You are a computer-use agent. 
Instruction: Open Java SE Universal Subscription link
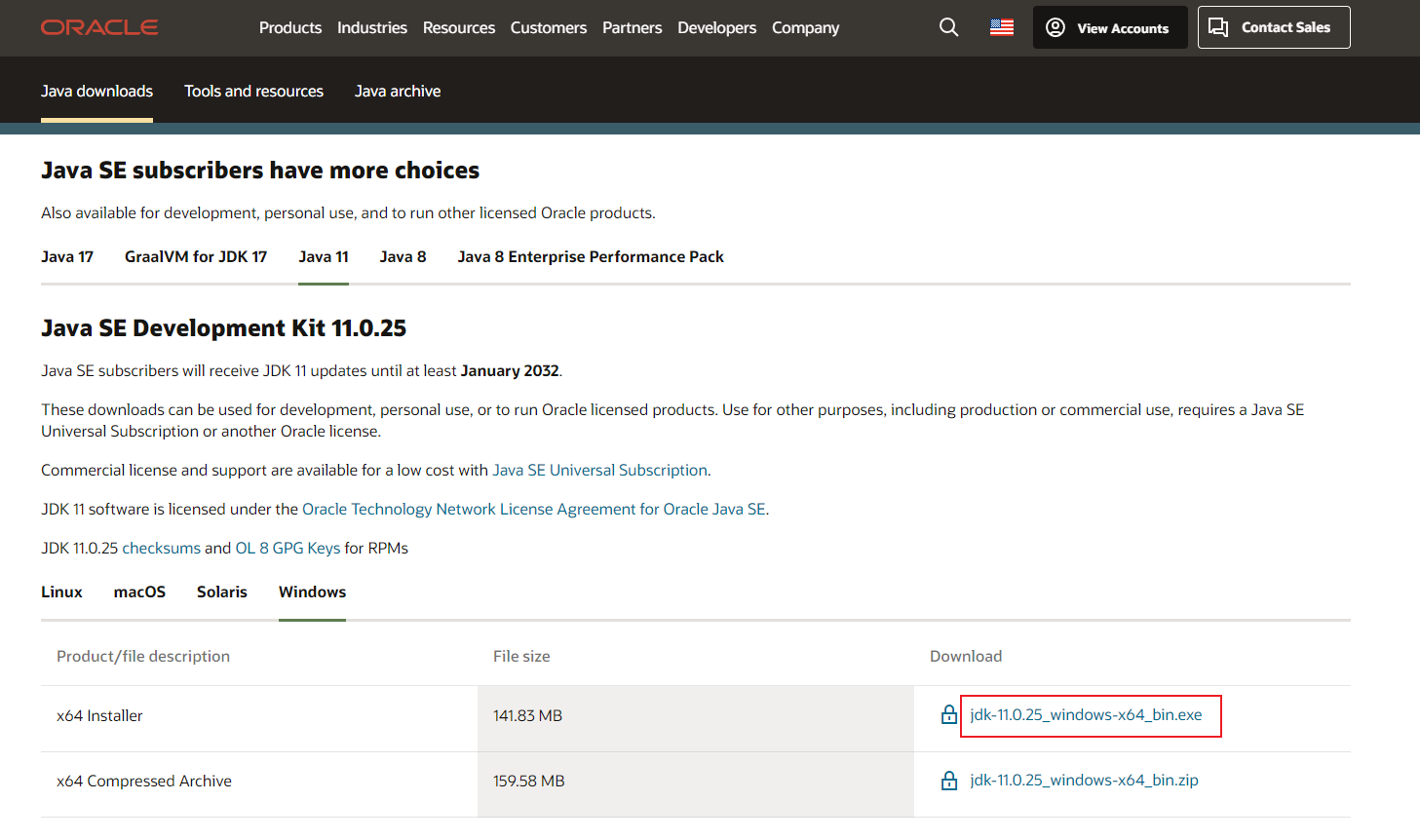click(600, 470)
